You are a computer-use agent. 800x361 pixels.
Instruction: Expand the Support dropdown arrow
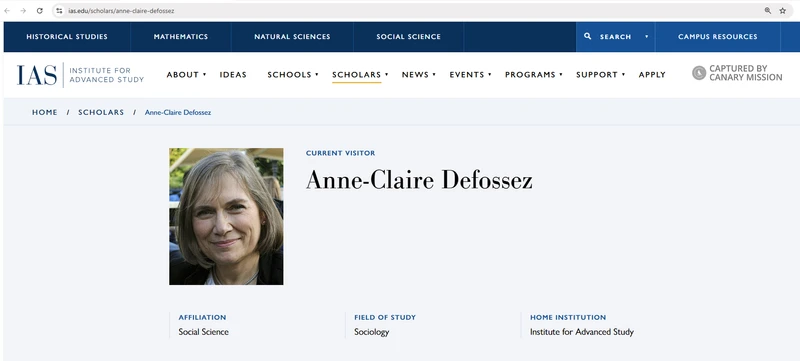point(623,74)
